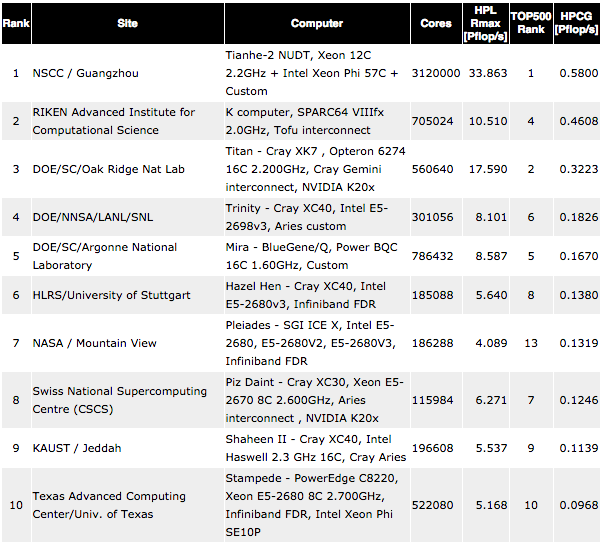This screenshot has width=604, height=546.
Task: Click the 0.1826 HPCG value
Action: click(x=579, y=217)
